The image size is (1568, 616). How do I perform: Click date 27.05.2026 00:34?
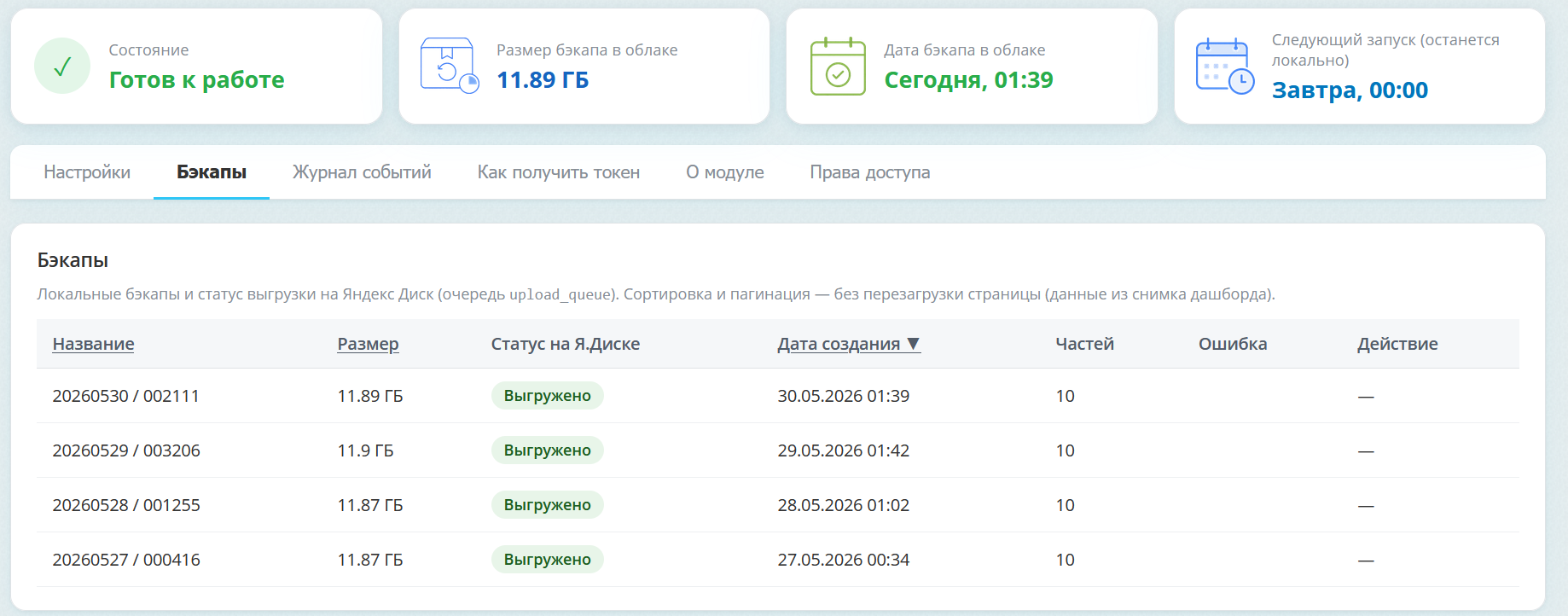click(x=844, y=560)
